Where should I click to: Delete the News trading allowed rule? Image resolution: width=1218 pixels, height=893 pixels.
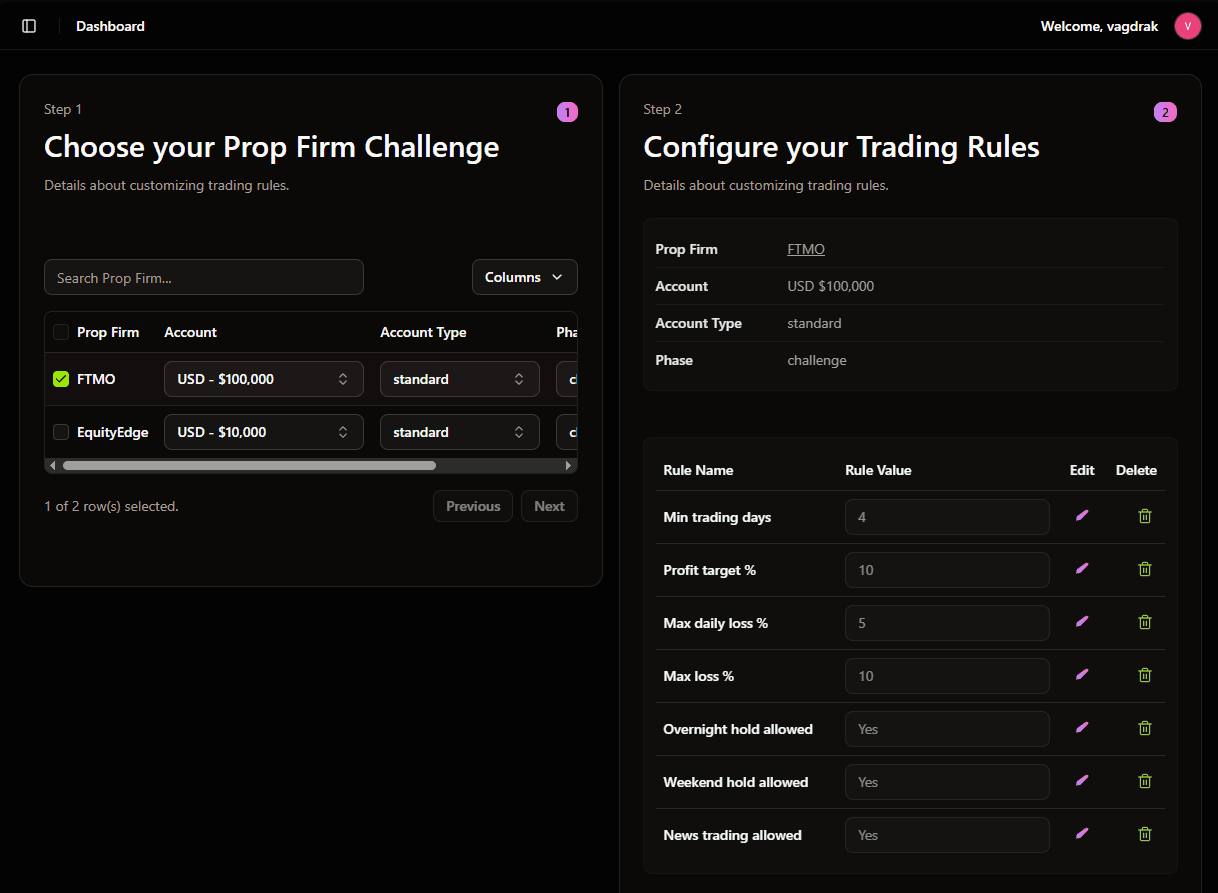pos(1145,834)
